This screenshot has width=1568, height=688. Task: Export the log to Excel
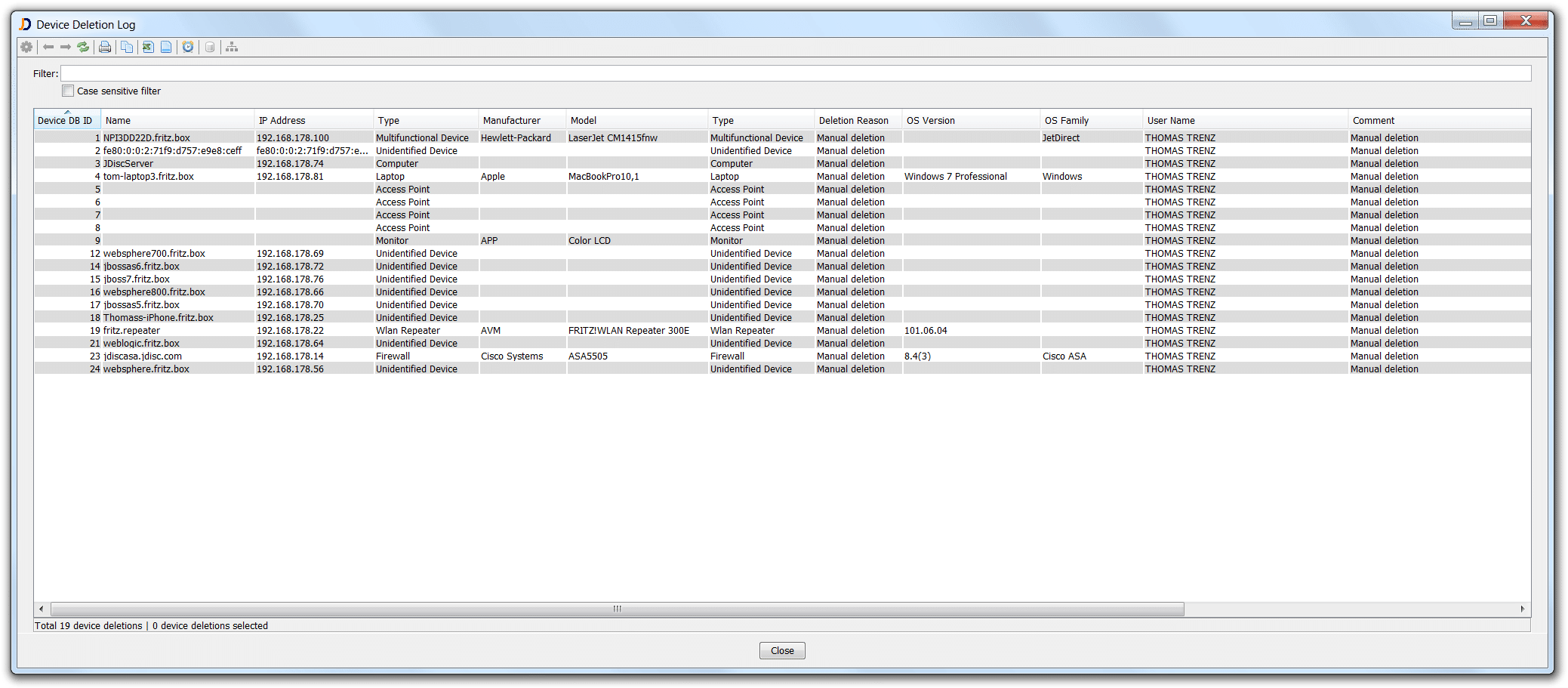[148, 47]
